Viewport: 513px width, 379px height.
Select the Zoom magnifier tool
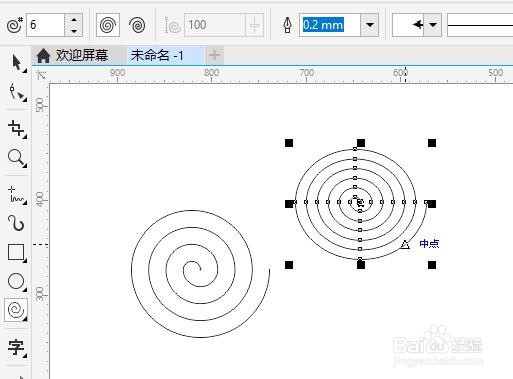tap(17, 158)
